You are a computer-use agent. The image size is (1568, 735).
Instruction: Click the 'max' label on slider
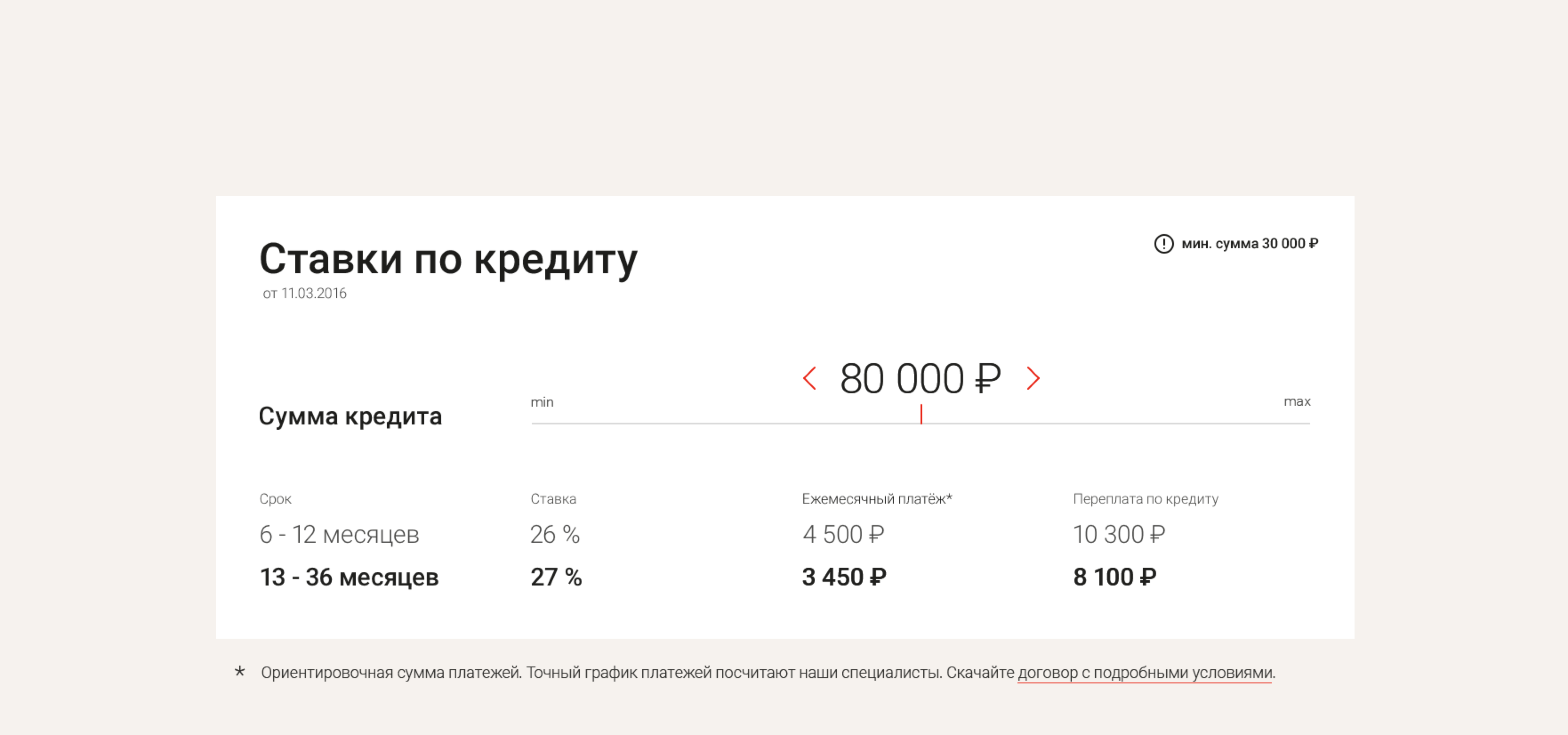pos(1297,401)
